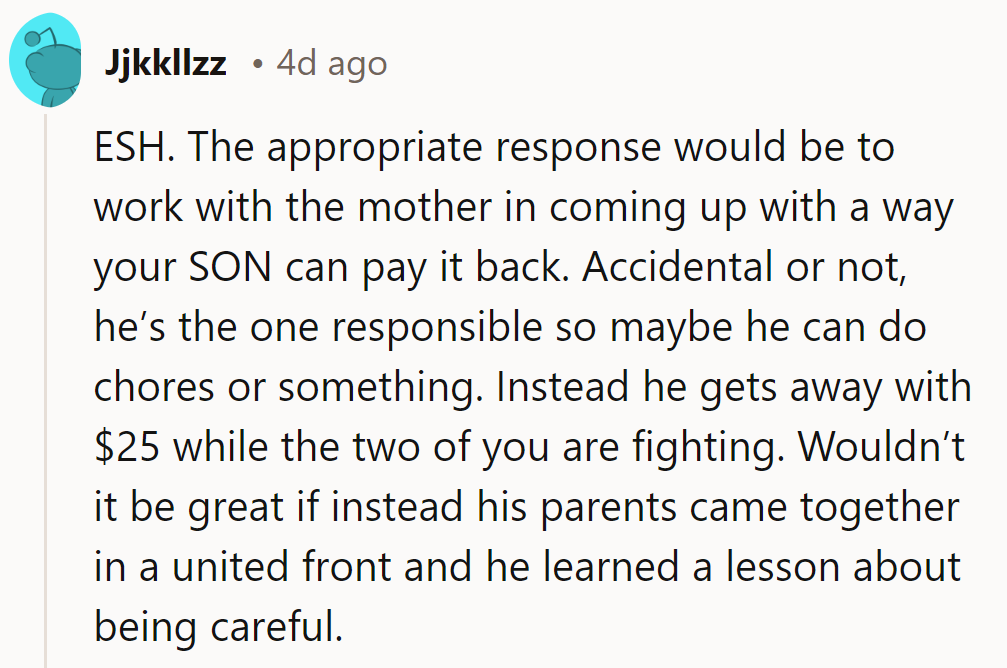Screen dimensions: 1007x668
Task: Open the Jjkkllzz username profile link
Action: pos(165,65)
